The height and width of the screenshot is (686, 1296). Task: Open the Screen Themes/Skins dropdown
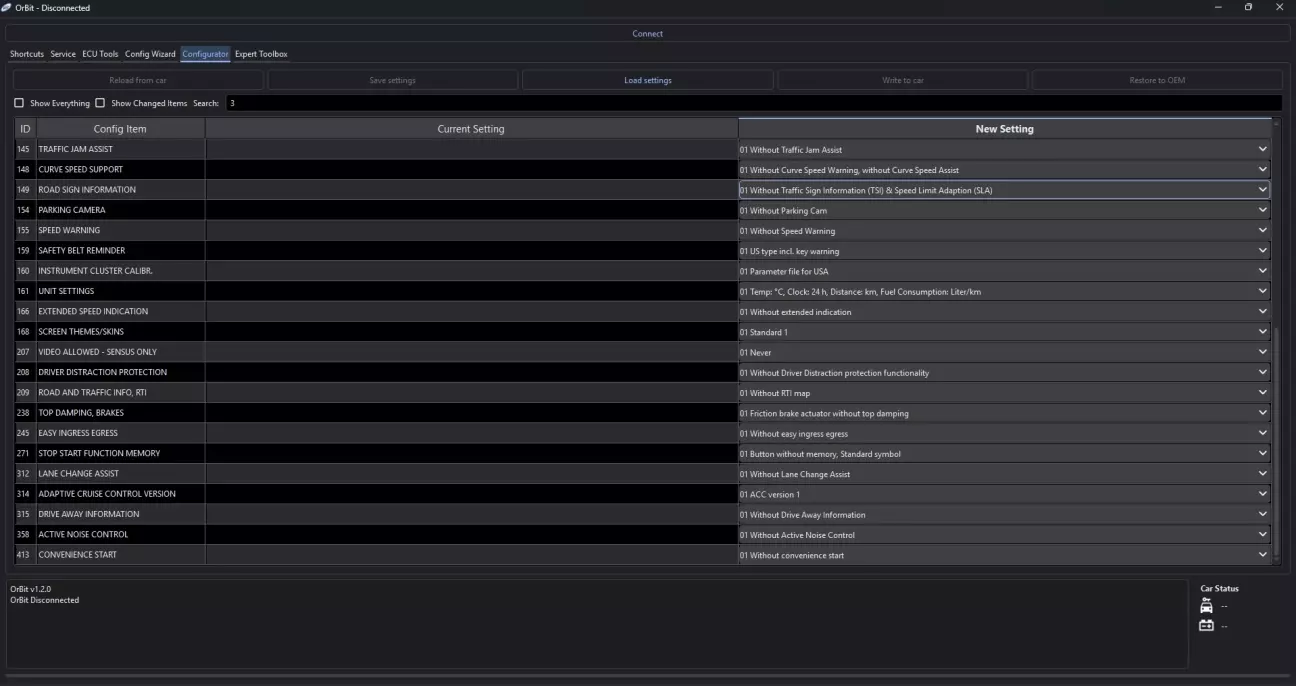(x=1262, y=332)
